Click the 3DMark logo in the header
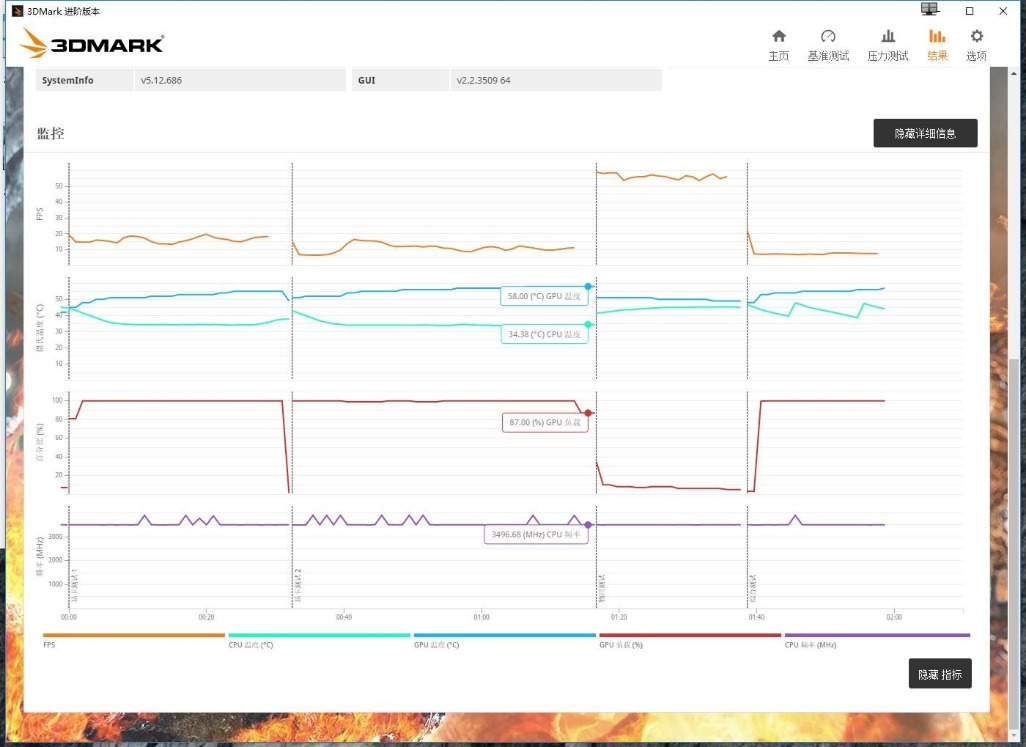 click(x=92, y=44)
